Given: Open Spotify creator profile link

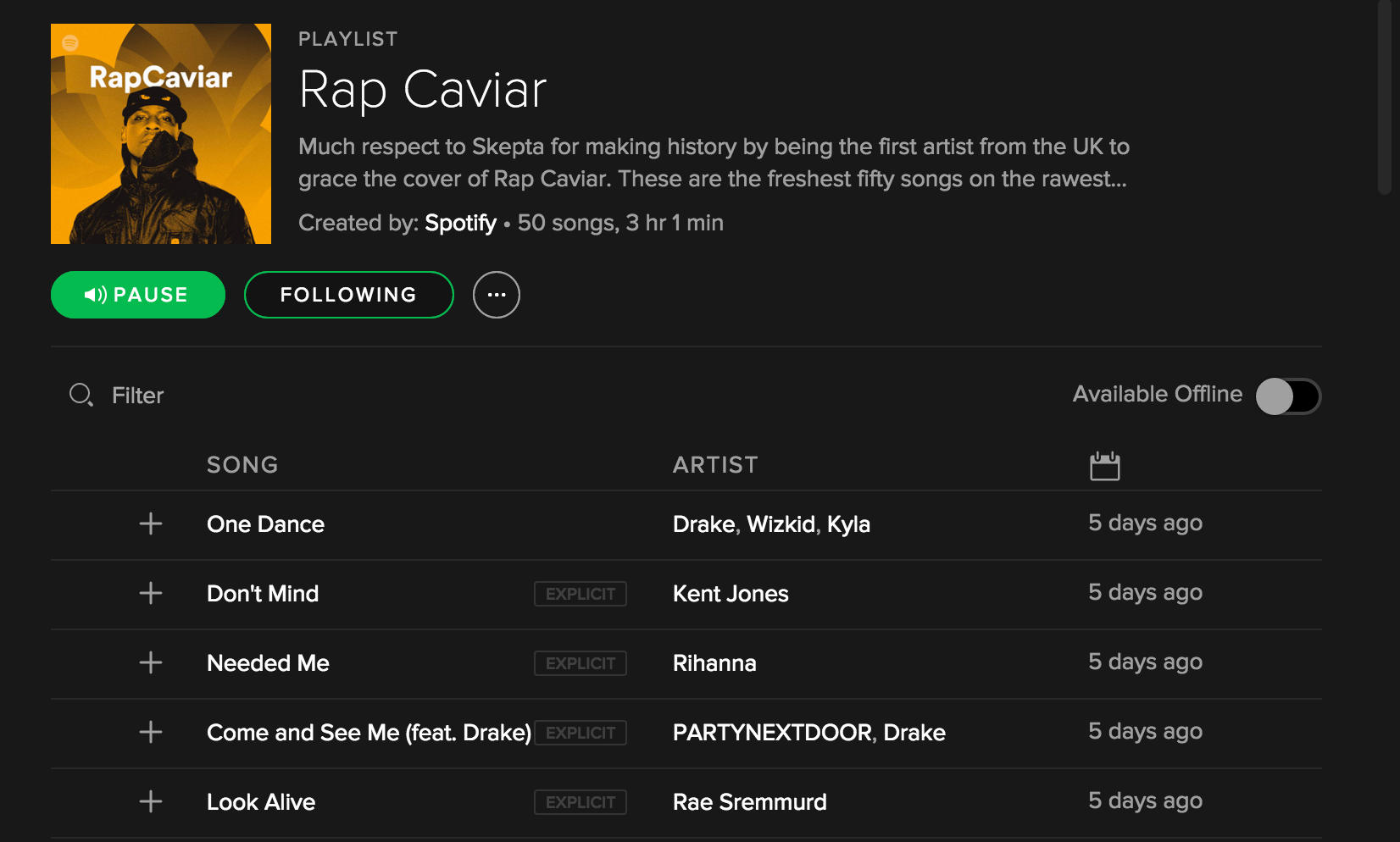Looking at the screenshot, I should coord(460,223).
